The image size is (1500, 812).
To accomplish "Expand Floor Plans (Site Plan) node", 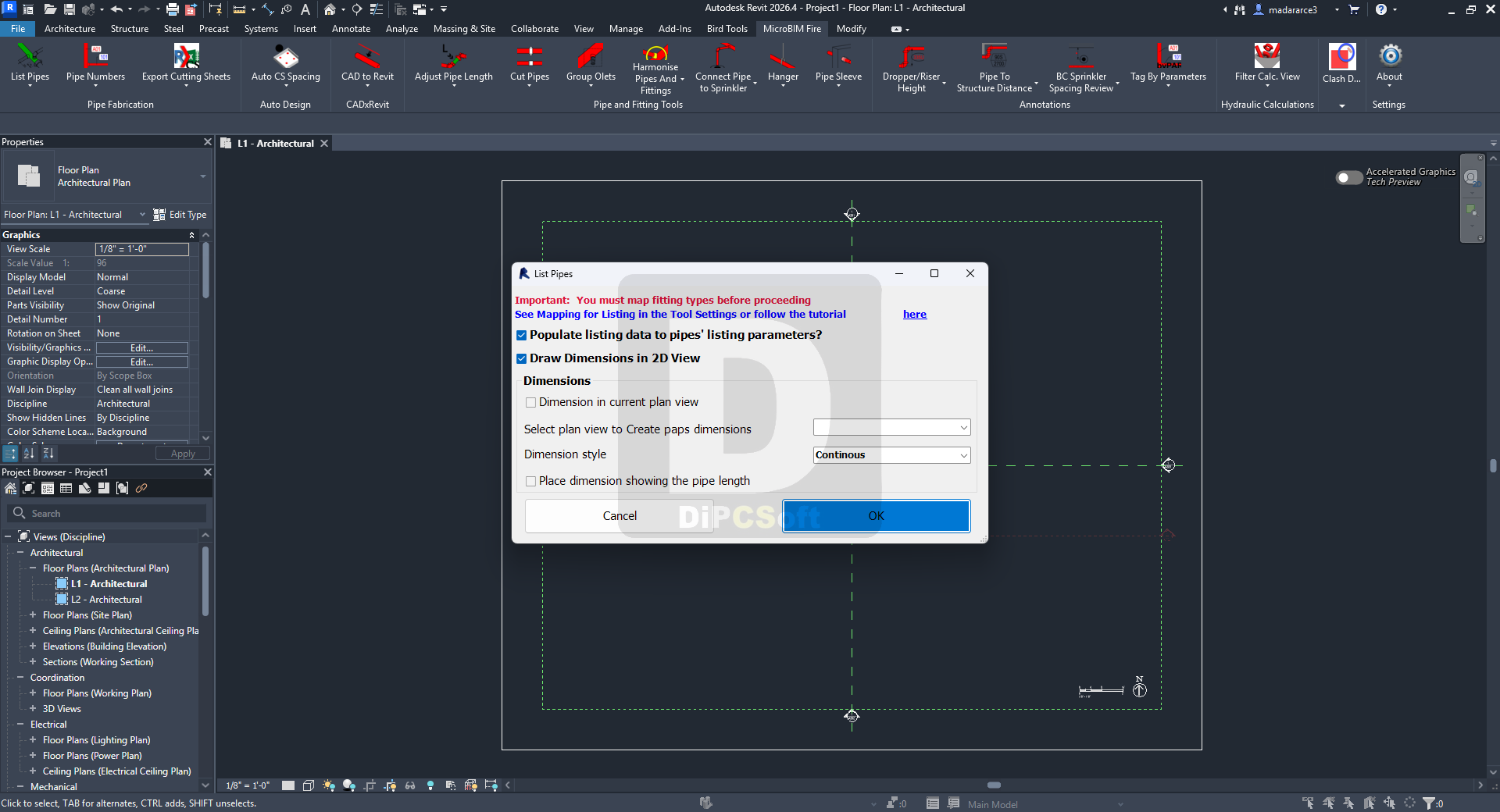I will [33, 615].
